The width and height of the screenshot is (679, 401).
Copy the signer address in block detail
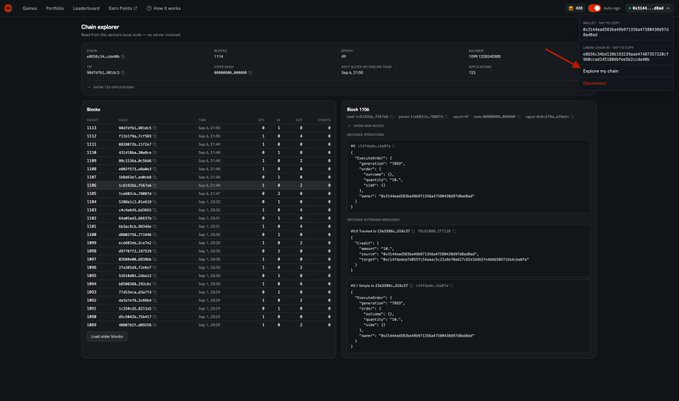pos(572,117)
